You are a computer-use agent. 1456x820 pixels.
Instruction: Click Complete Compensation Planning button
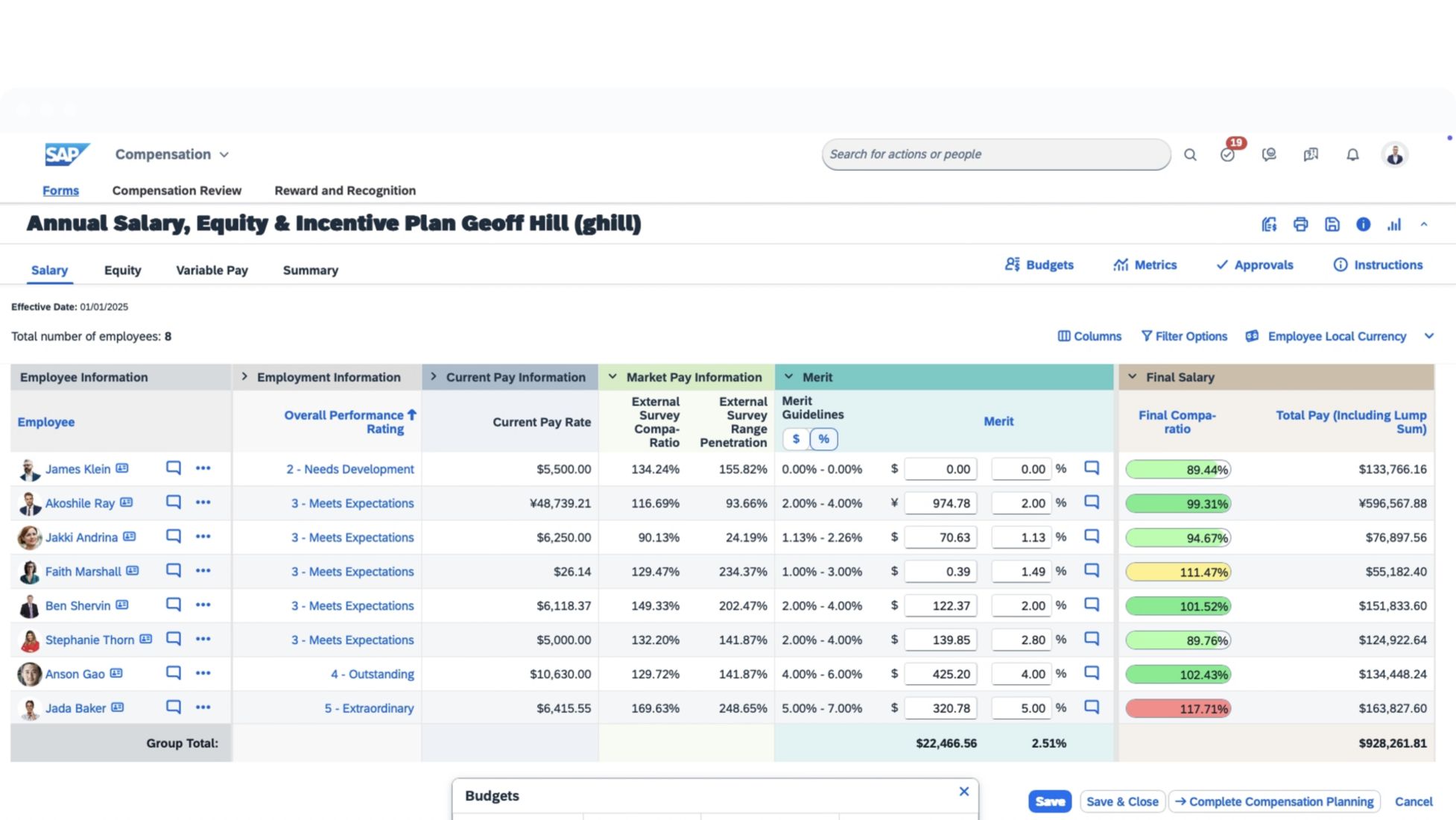pos(1274,801)
